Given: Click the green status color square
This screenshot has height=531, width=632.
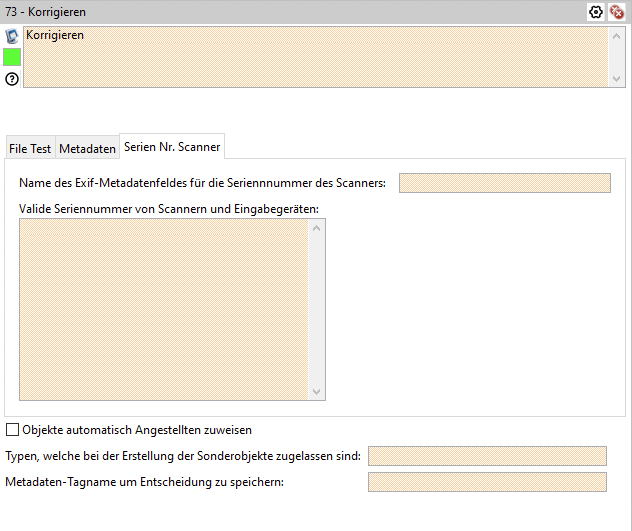Looking at the screenshot, I should pos(12,57).
